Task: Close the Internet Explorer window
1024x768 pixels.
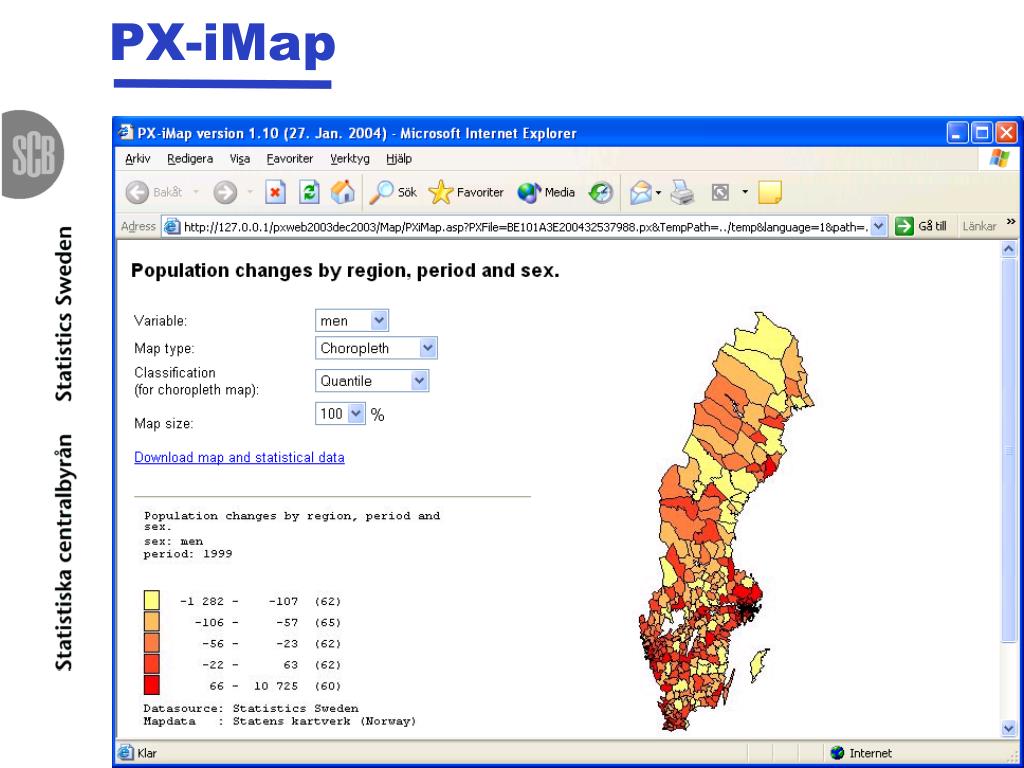Action: [x=1006, y=133]
